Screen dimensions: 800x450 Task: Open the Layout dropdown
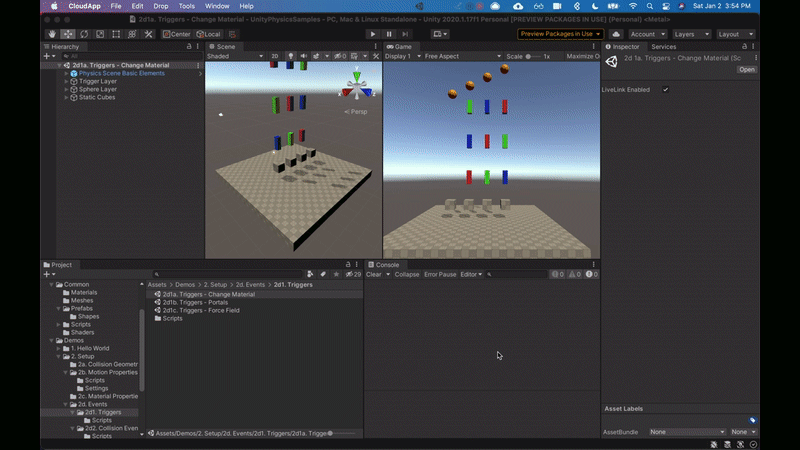735,34
